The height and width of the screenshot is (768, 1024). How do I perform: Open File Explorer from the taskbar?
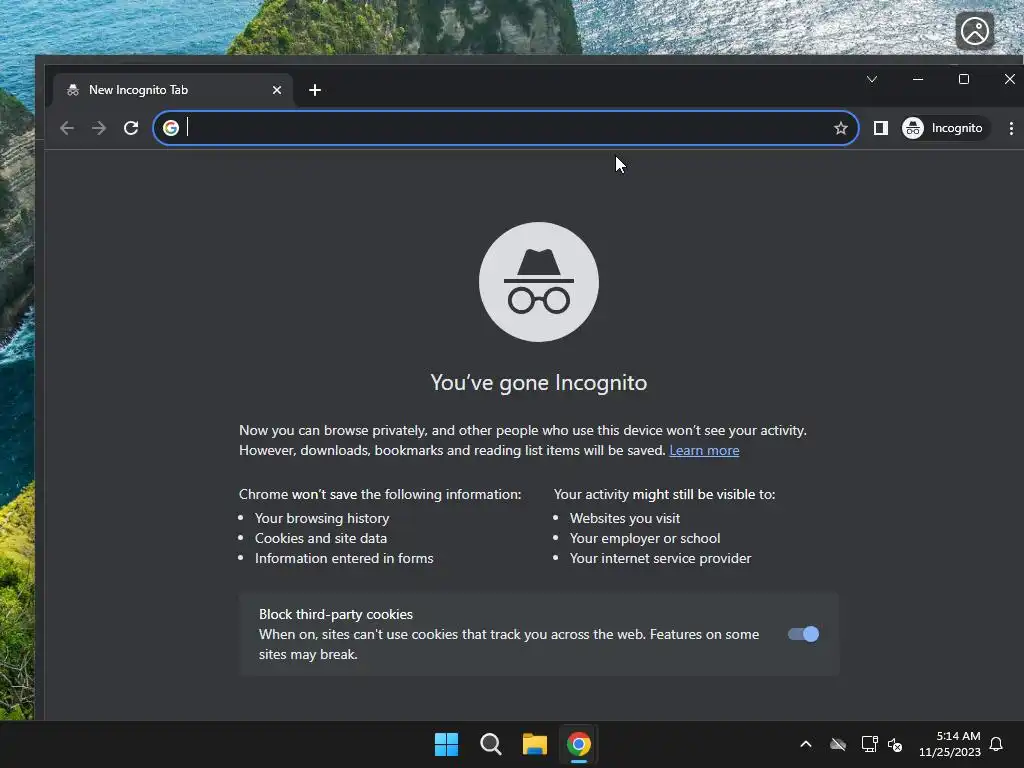pos(534,744)
